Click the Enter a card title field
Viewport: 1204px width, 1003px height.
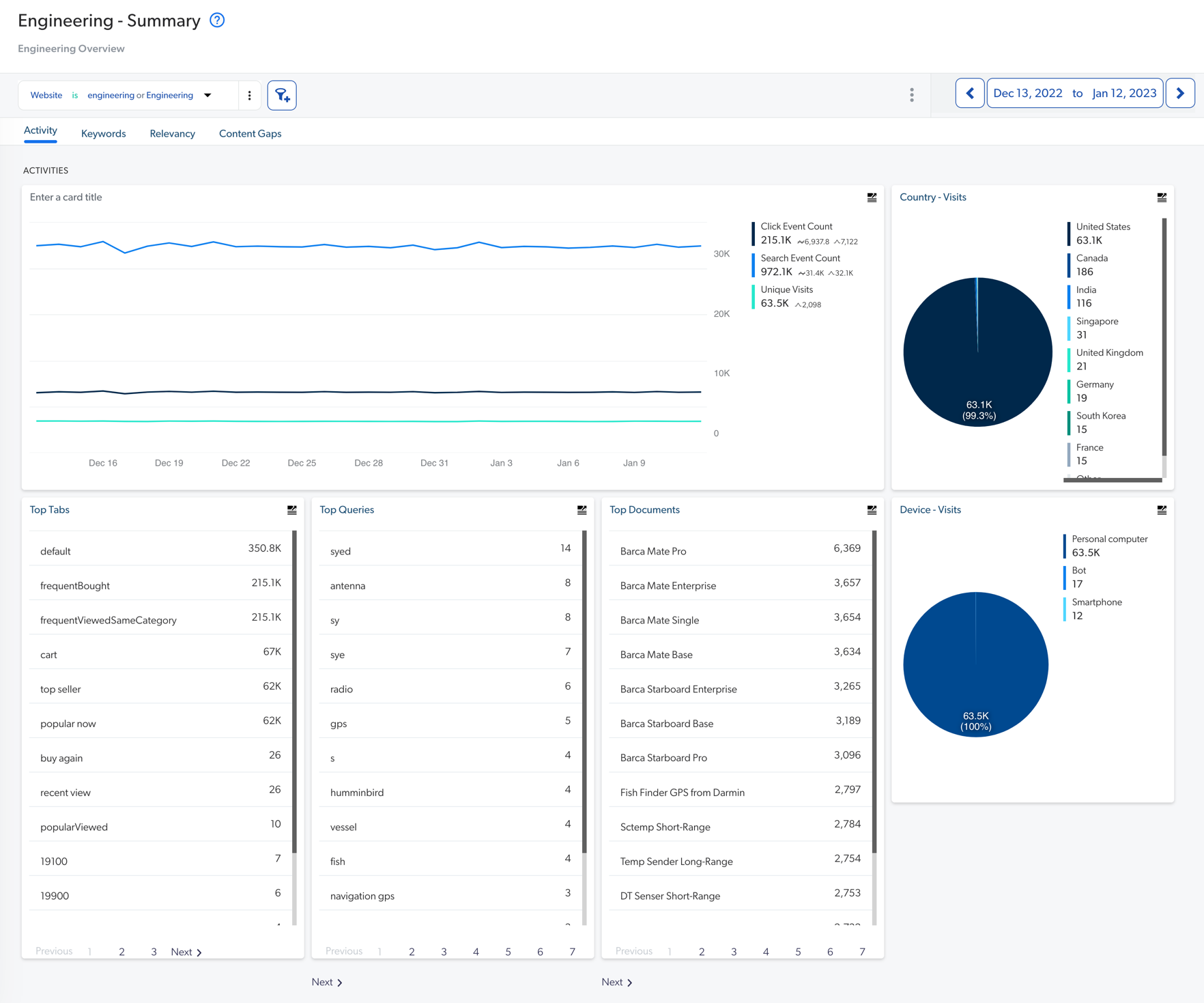click(x=66, y=197)
